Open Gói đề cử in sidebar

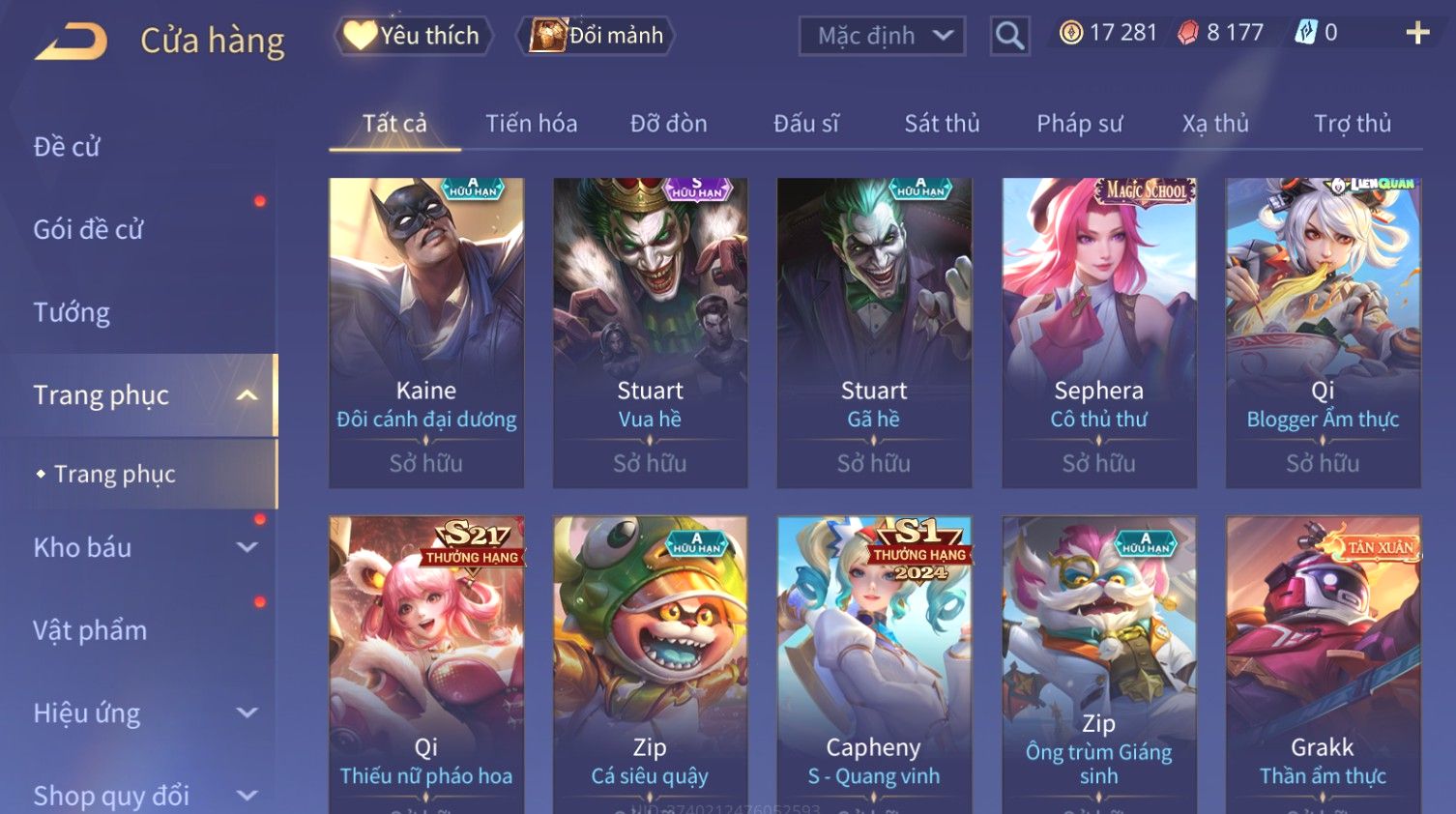point(88,230)
